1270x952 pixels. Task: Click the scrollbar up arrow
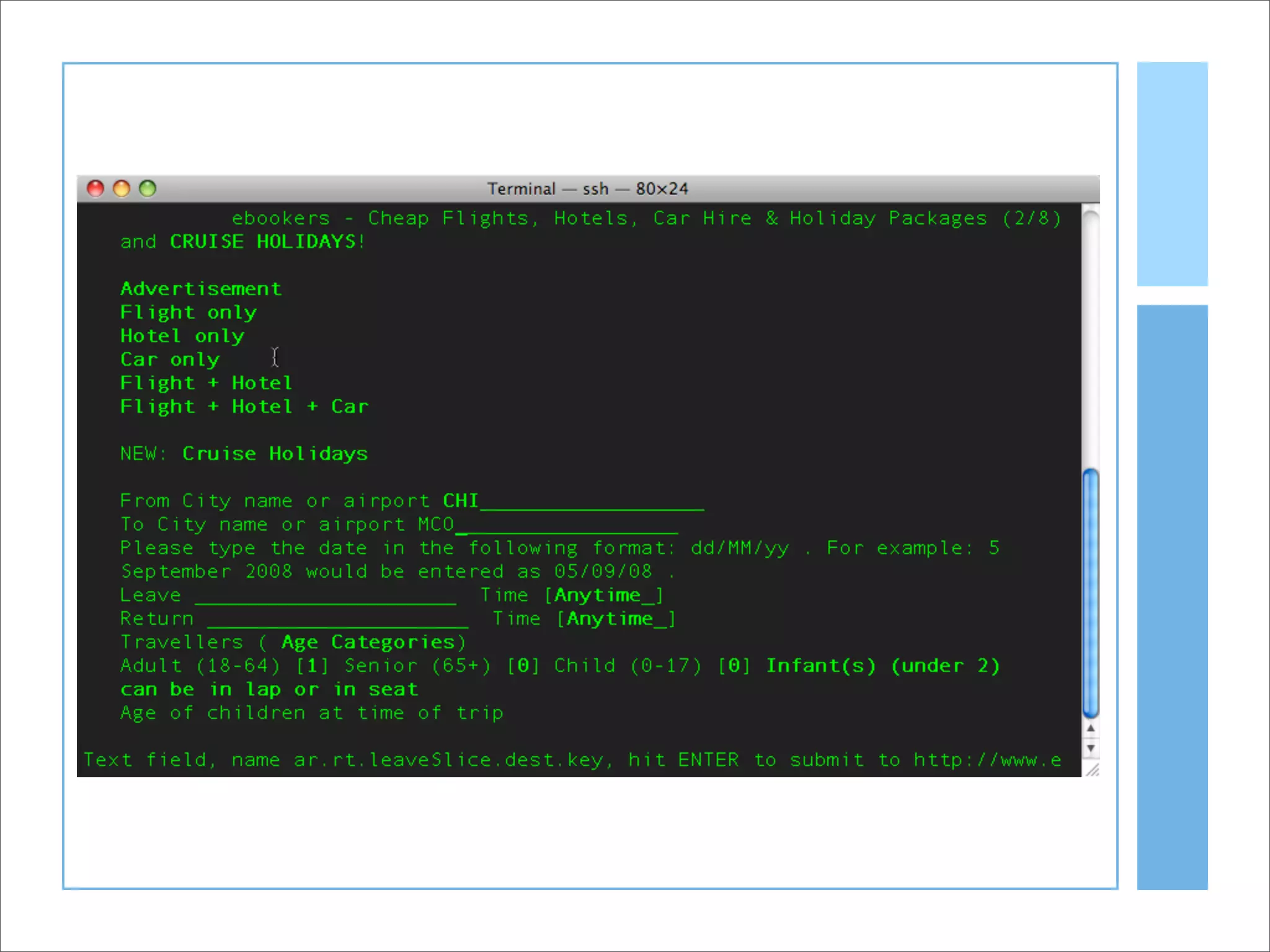1091,729
